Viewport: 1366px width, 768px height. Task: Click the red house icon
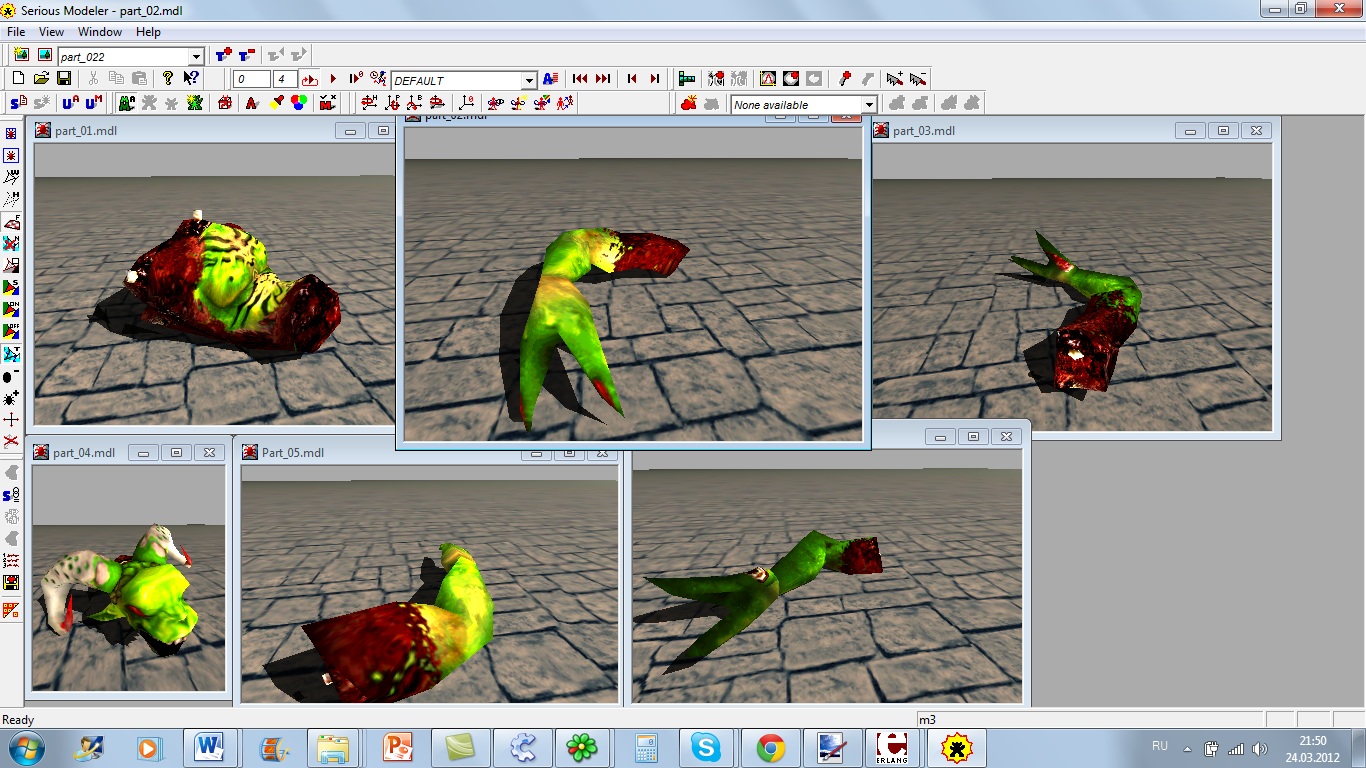pos(225,102)
